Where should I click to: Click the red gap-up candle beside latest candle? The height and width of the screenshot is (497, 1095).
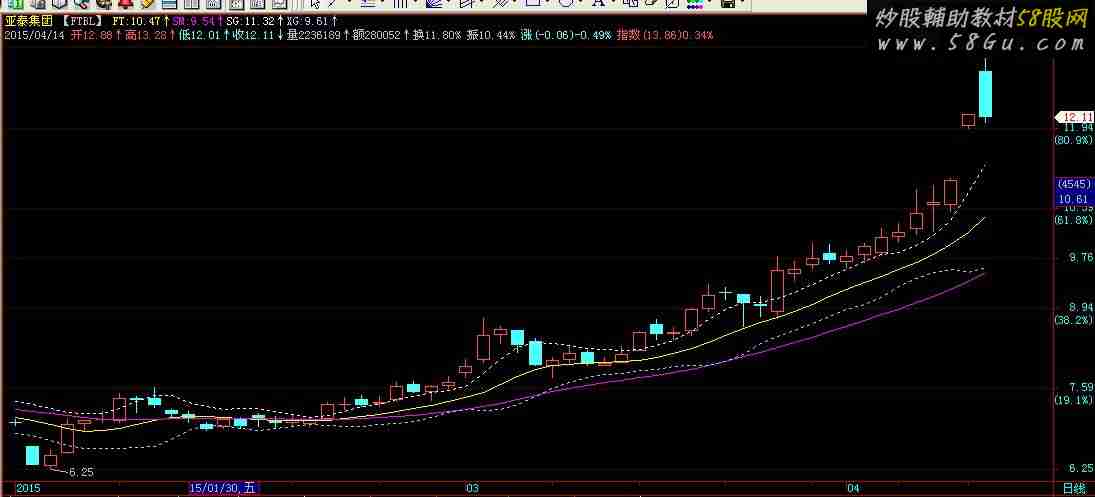coord(968,120)
